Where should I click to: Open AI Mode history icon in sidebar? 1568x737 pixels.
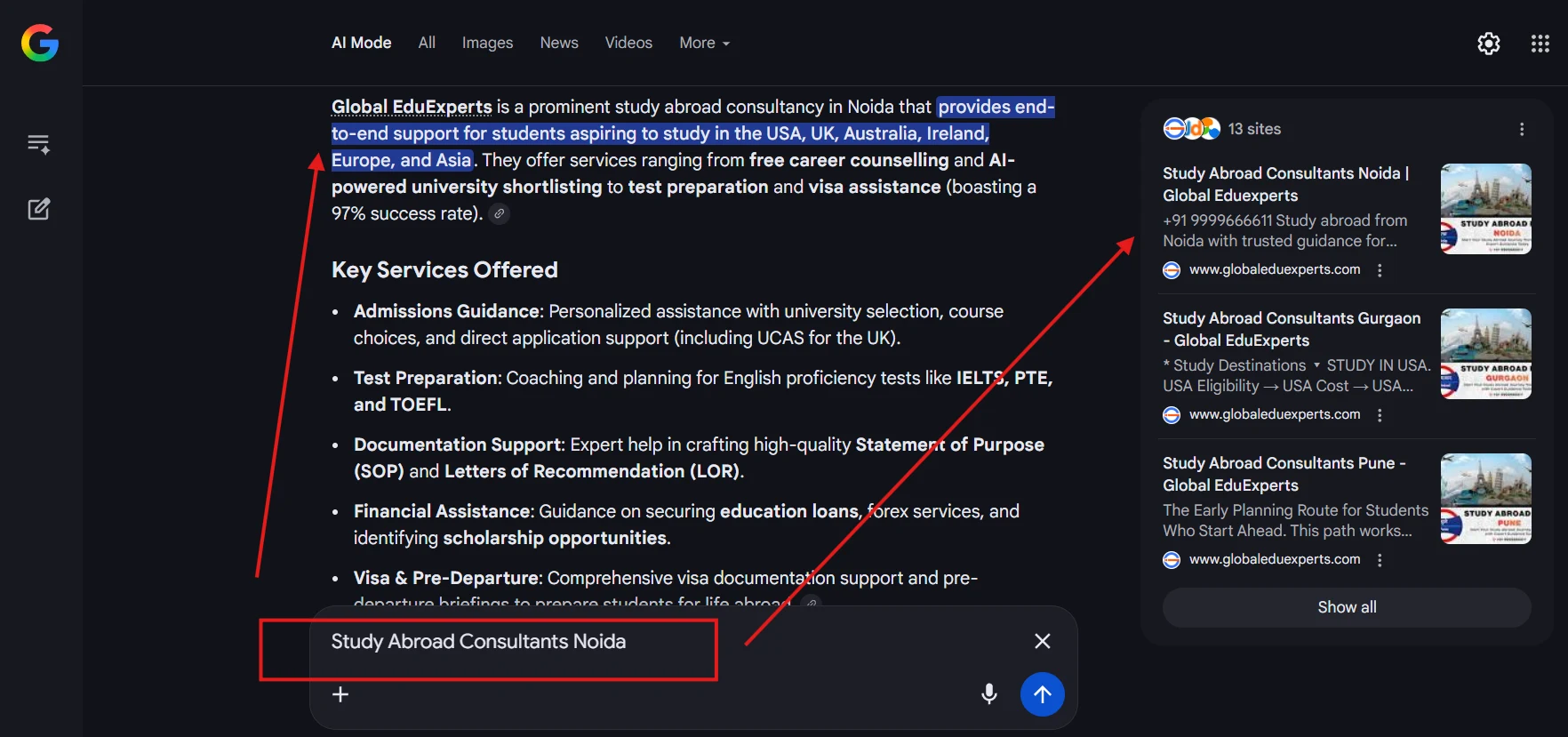38,144
